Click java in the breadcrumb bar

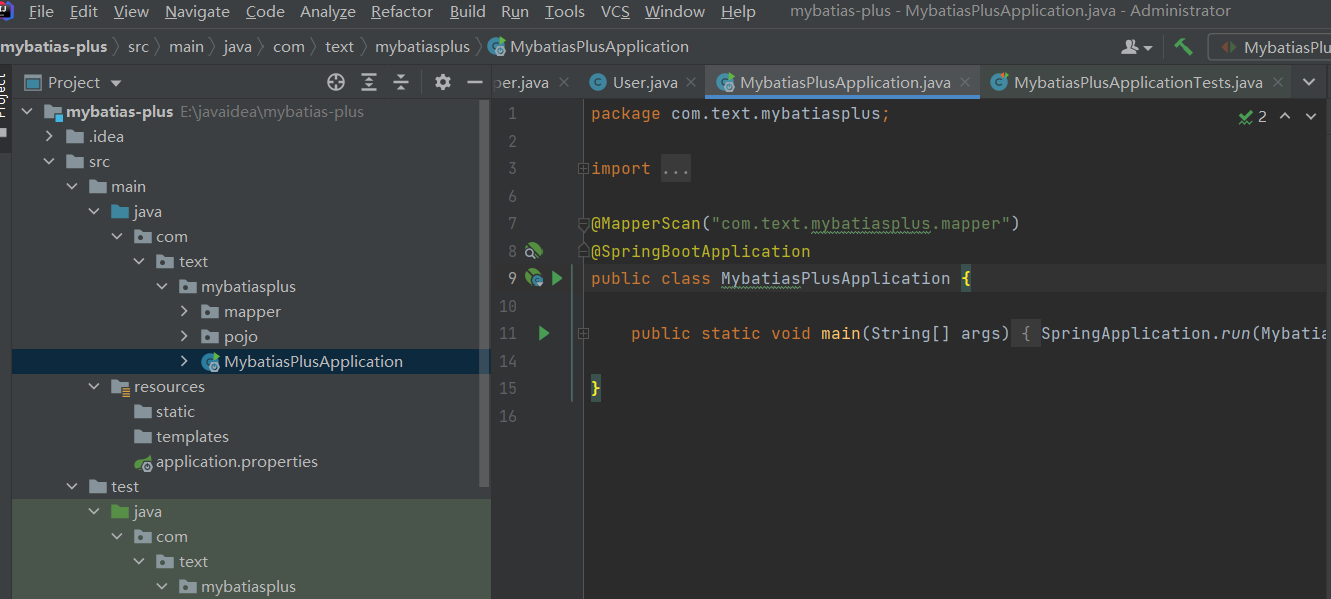pyautogui.click(x=238, y=47)
